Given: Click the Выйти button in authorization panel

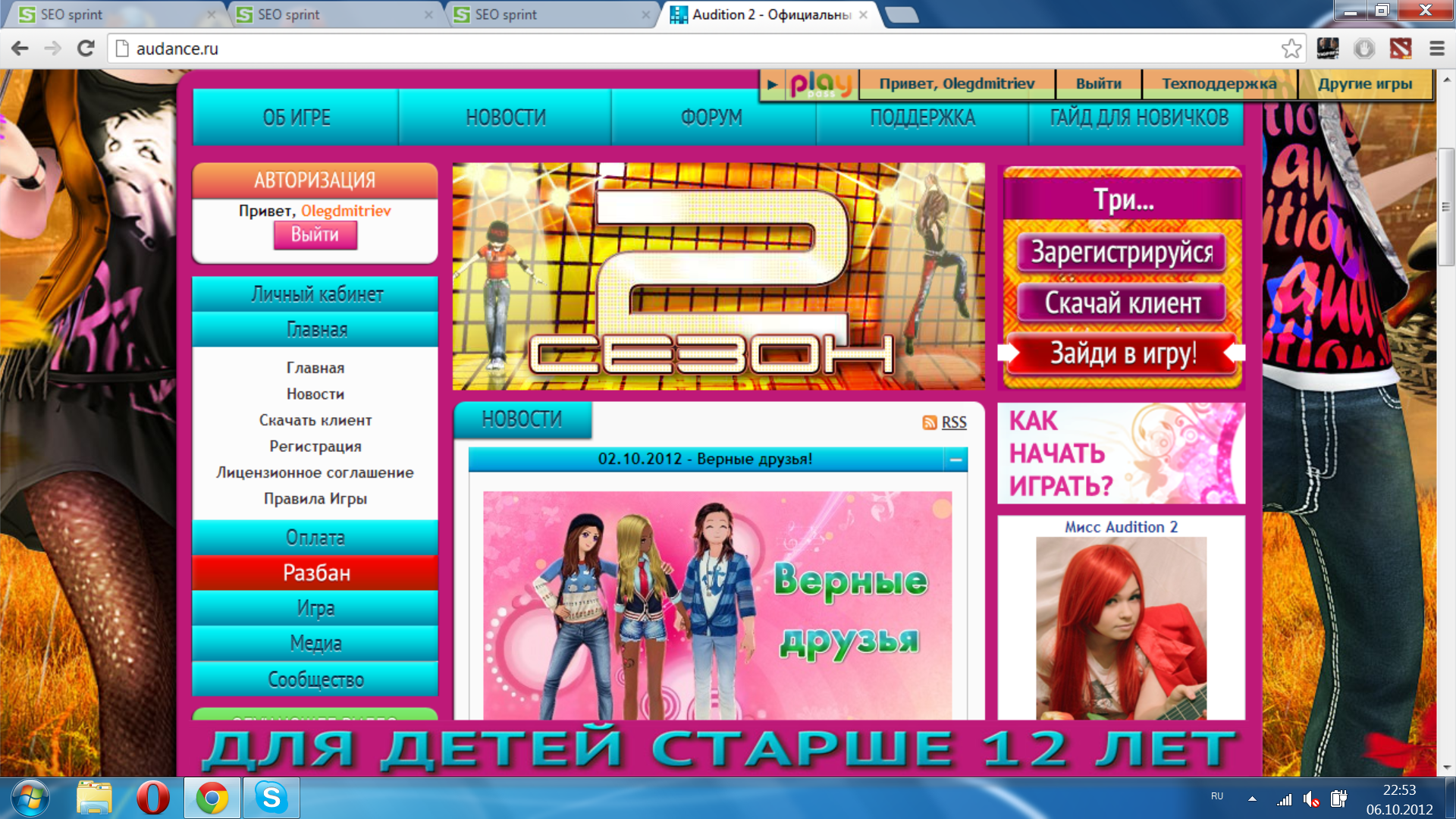Looking at the screenshot, I should click(315, 235).
